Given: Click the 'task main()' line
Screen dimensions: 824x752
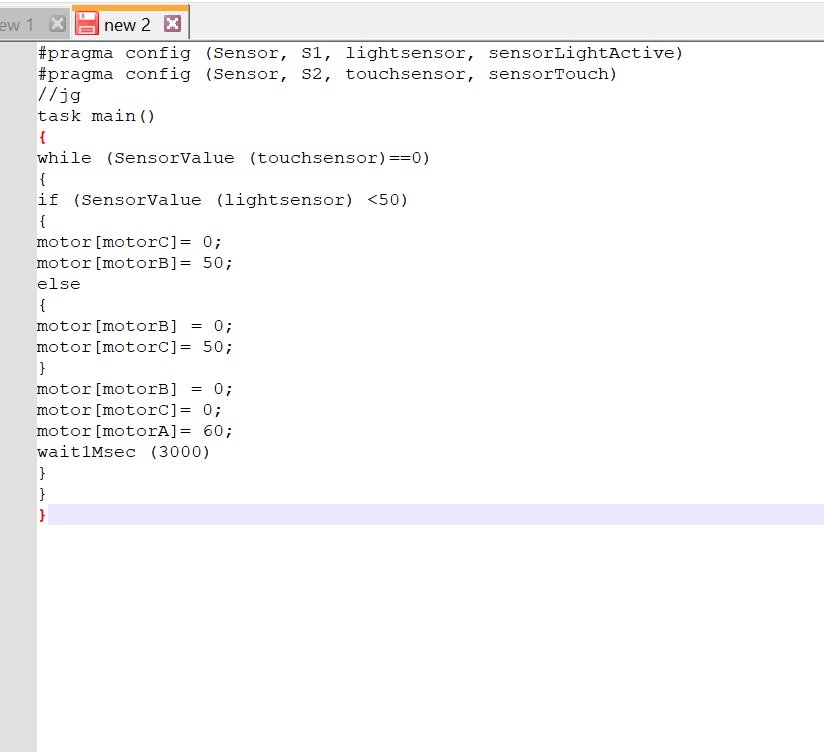Looking at the screenshot, I should [x=96, y=116].
